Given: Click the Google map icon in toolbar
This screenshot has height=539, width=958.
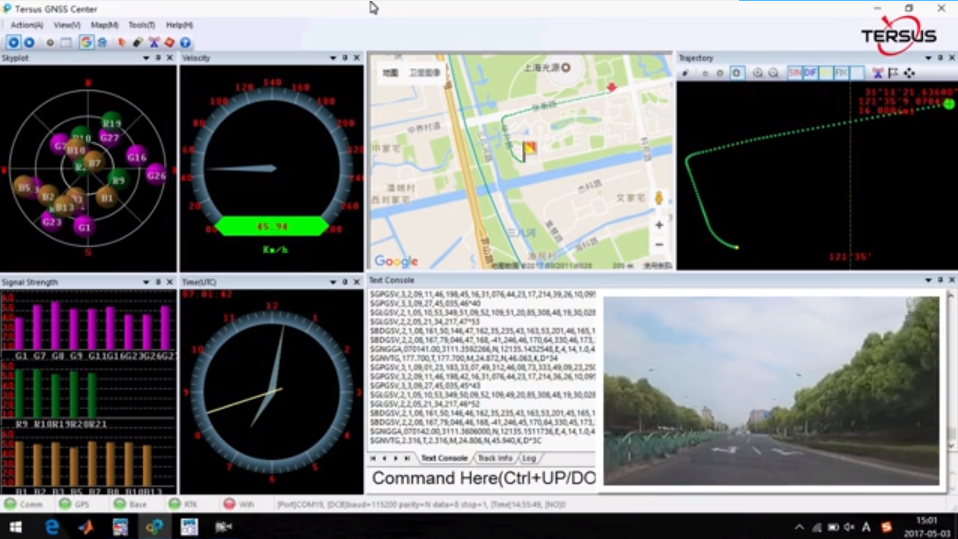Looking at the screenshot, I should 86,42.
